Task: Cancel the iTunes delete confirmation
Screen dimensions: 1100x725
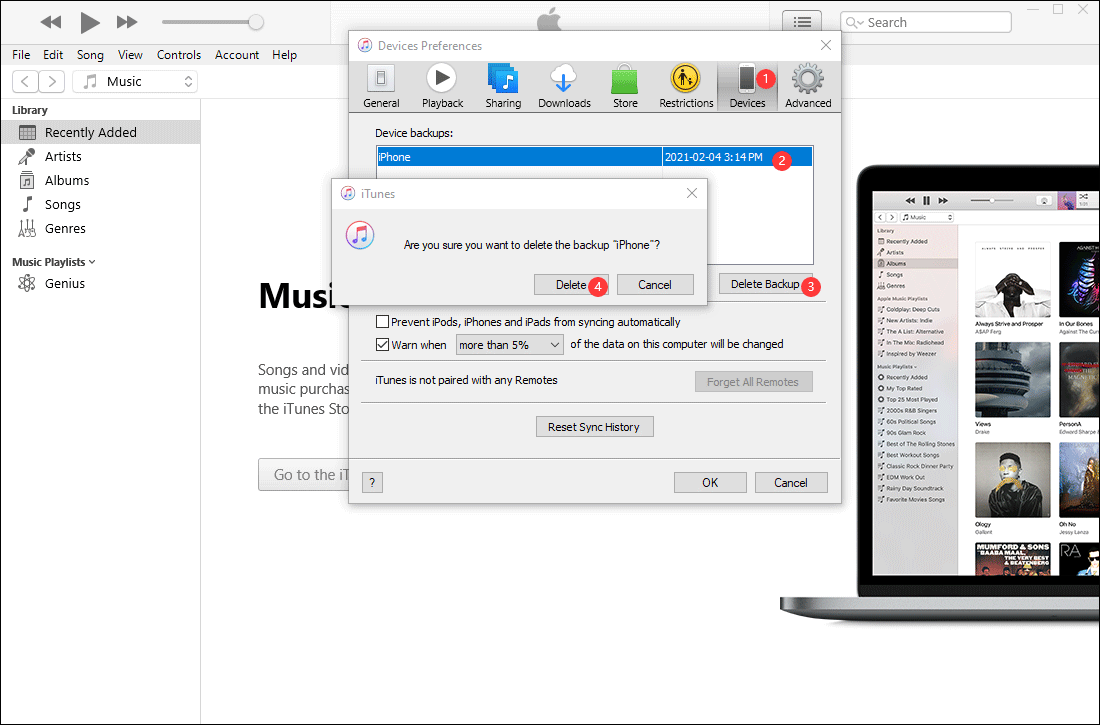Action: click(x=655, y=284)
